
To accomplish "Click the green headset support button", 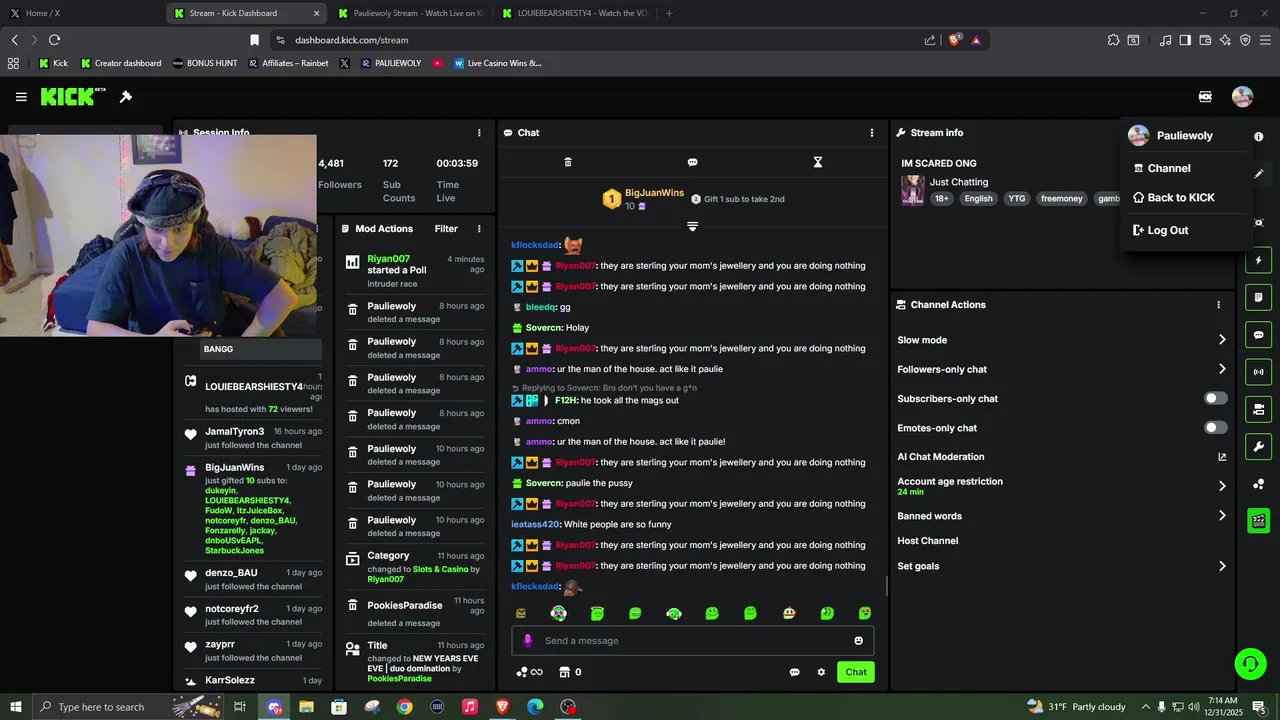I will click(x=1249, y=663).
